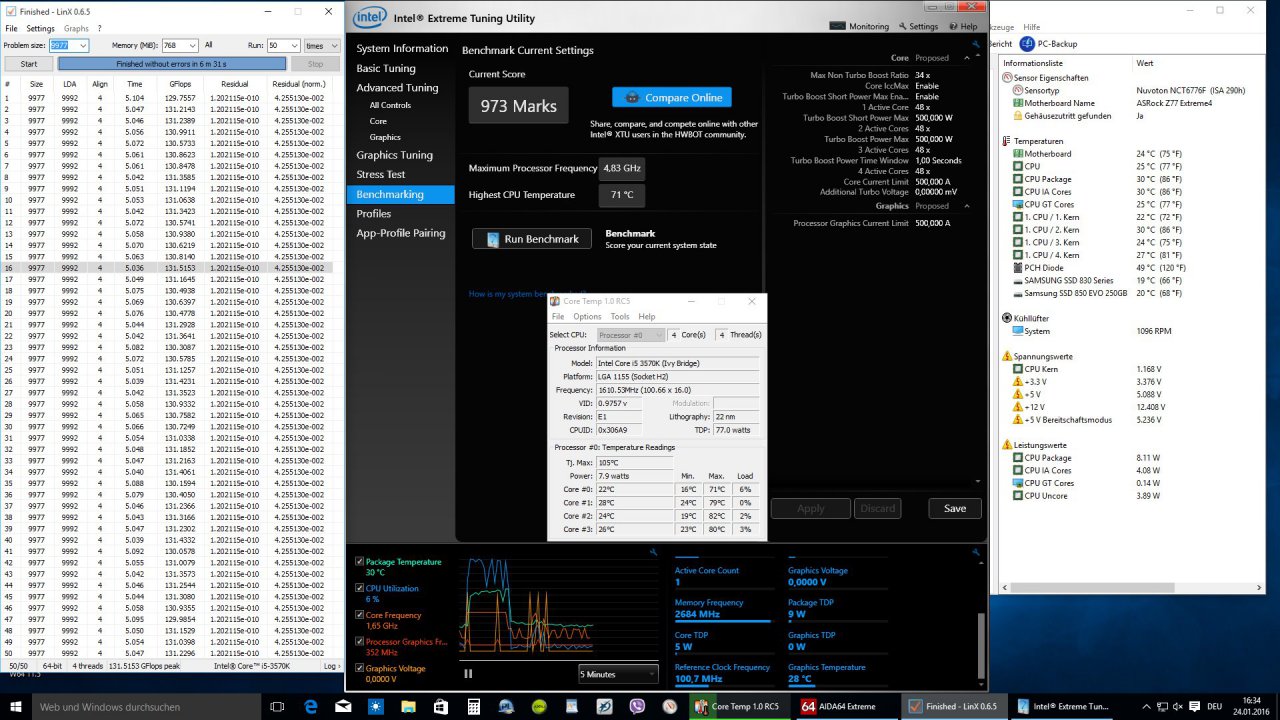Switch to Core Temp taskbar button

coord(738,706)
